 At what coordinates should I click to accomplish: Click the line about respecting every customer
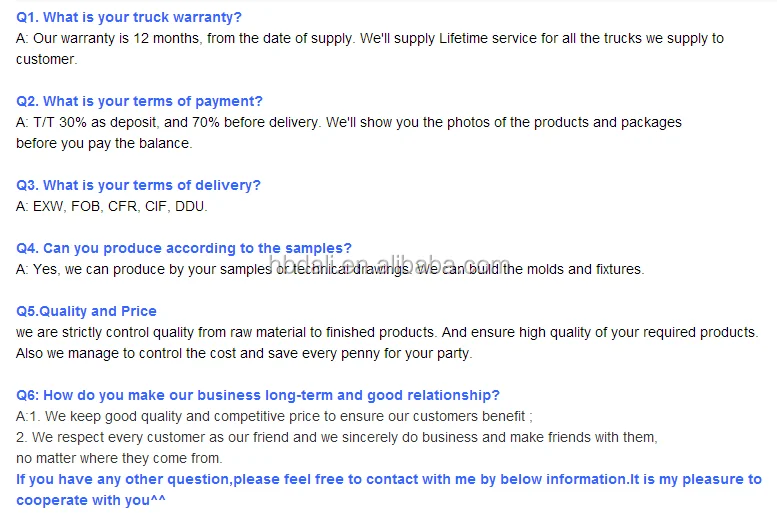point(336,437)
